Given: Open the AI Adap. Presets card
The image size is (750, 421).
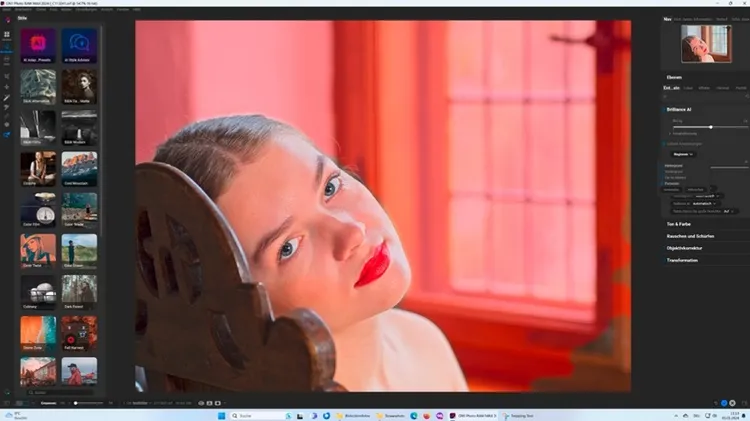Looking at the screenshot, I should click(38, 46).
